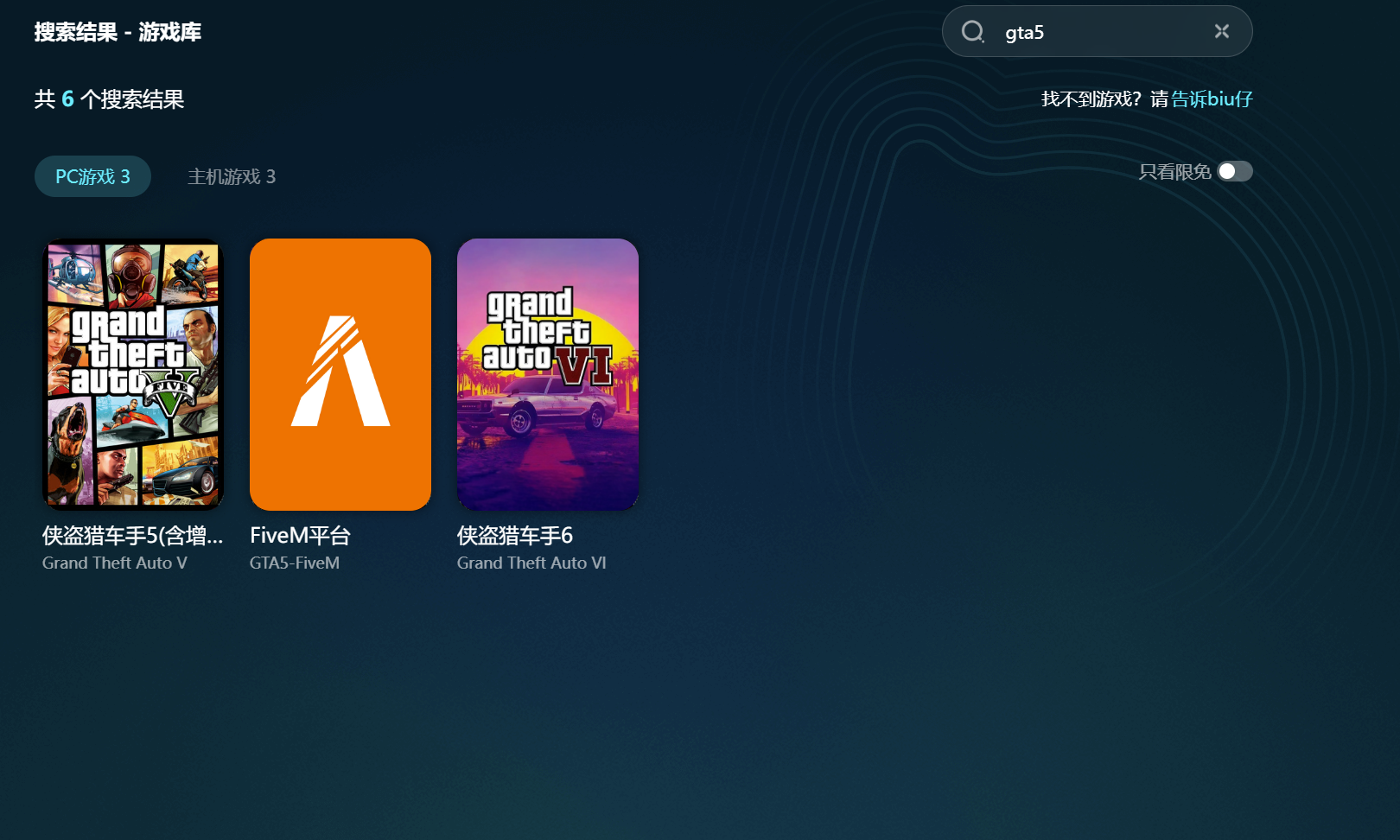Click the GTA5-FiveM subtitle
The height and width of the screenshot is (840, 1400).
(x=295, y=563)
